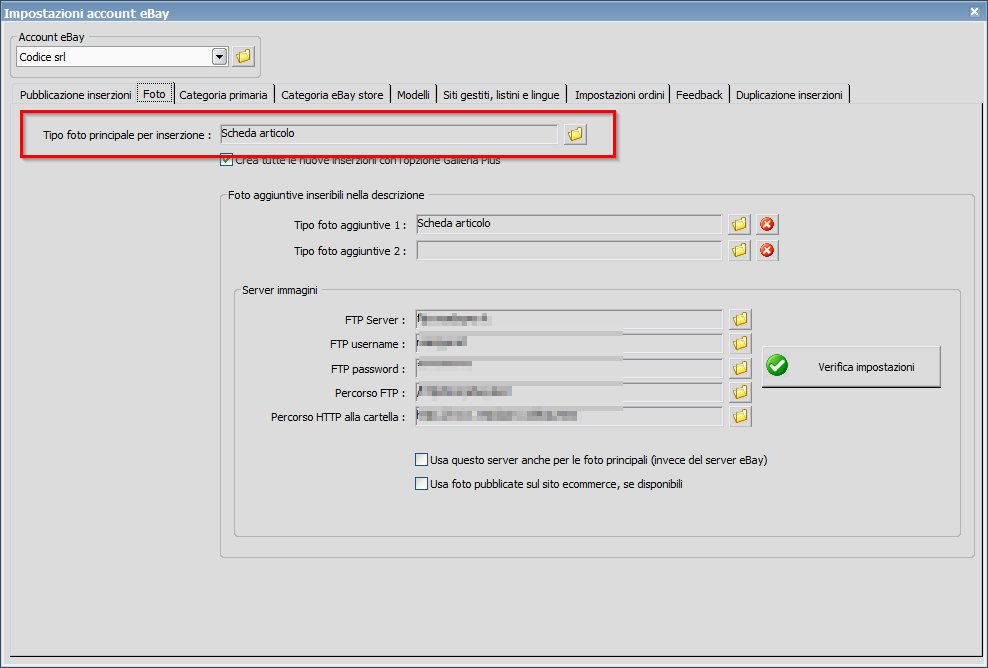Select the Foto tab

(x=154, y=95)
